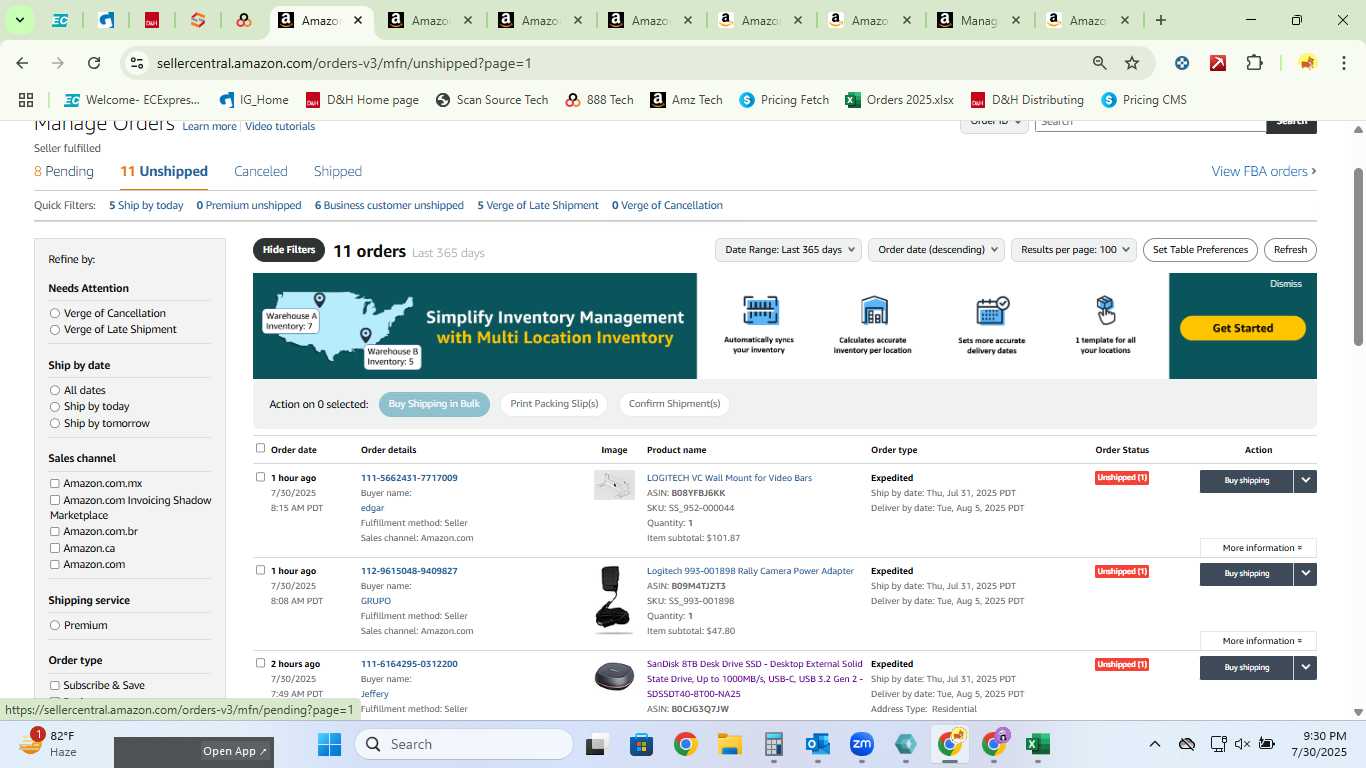Open the tab search dropdown arrow
The width and height of the screenshot is (1366, 768).
click(19, 20)
